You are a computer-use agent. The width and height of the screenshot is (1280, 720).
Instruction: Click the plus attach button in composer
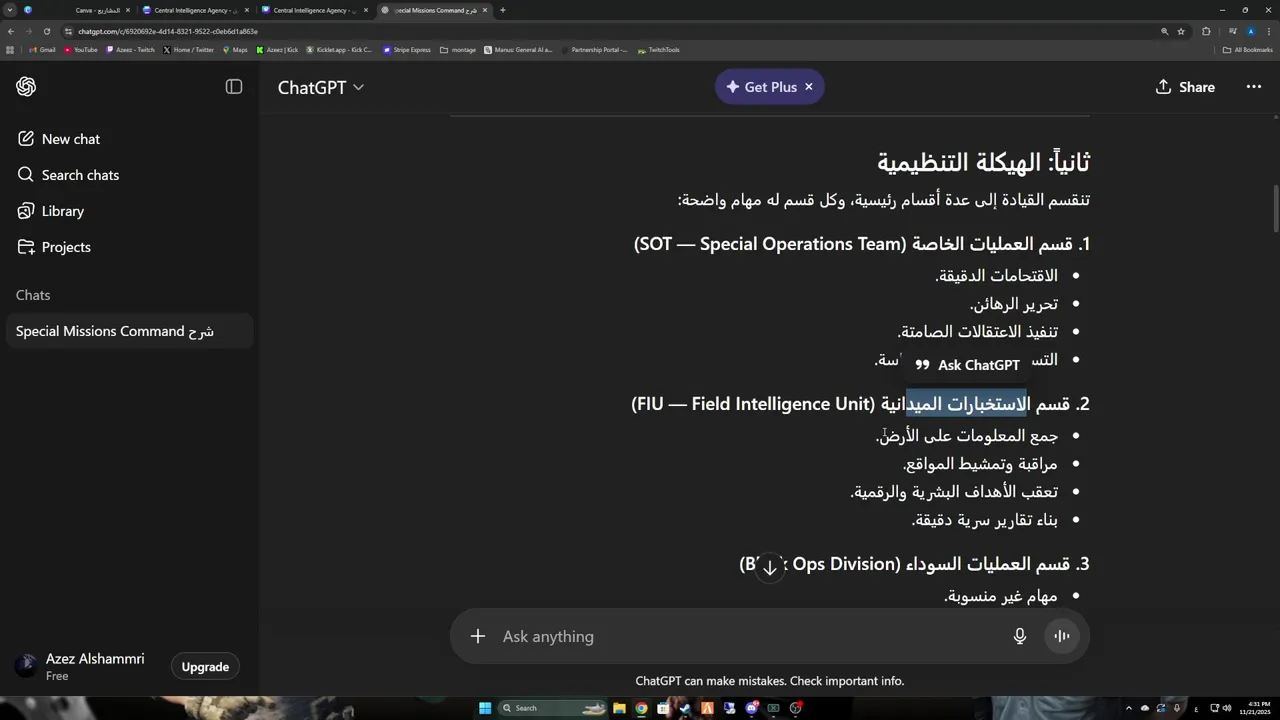click(x=478, y=636)
